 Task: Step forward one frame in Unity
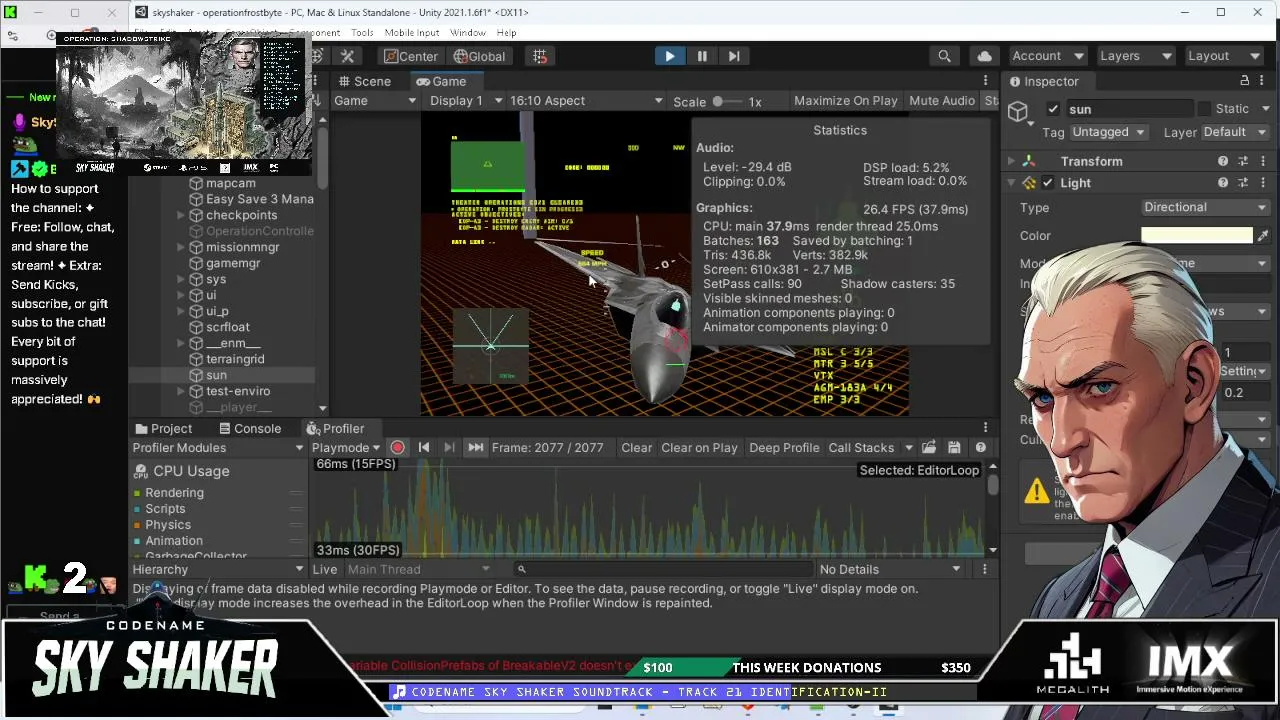pos(734,56)
